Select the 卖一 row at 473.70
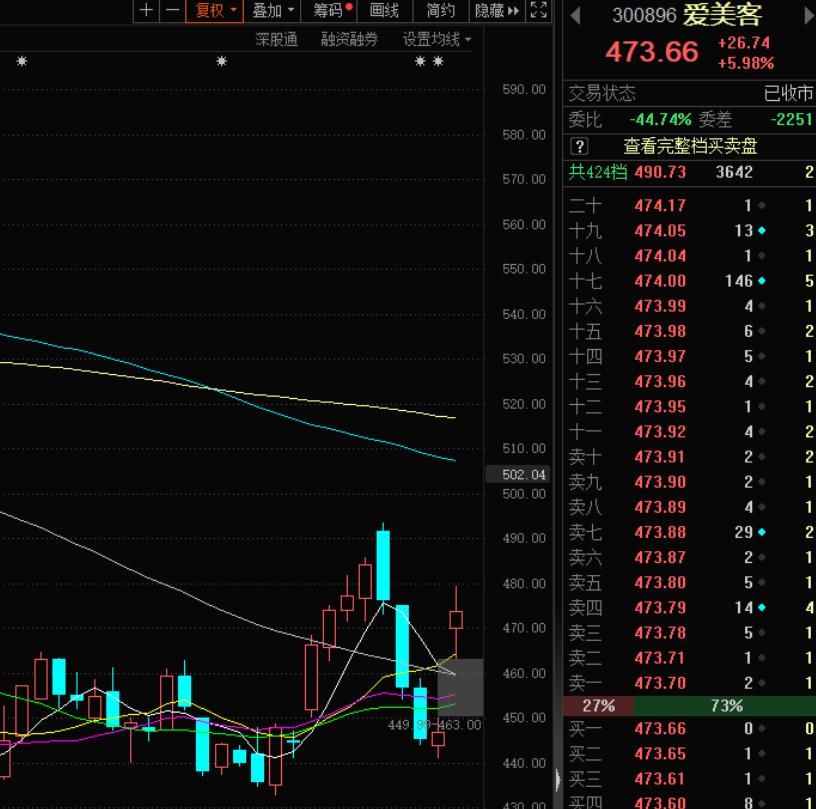The image size is (816, 809). tap(690, 683)
